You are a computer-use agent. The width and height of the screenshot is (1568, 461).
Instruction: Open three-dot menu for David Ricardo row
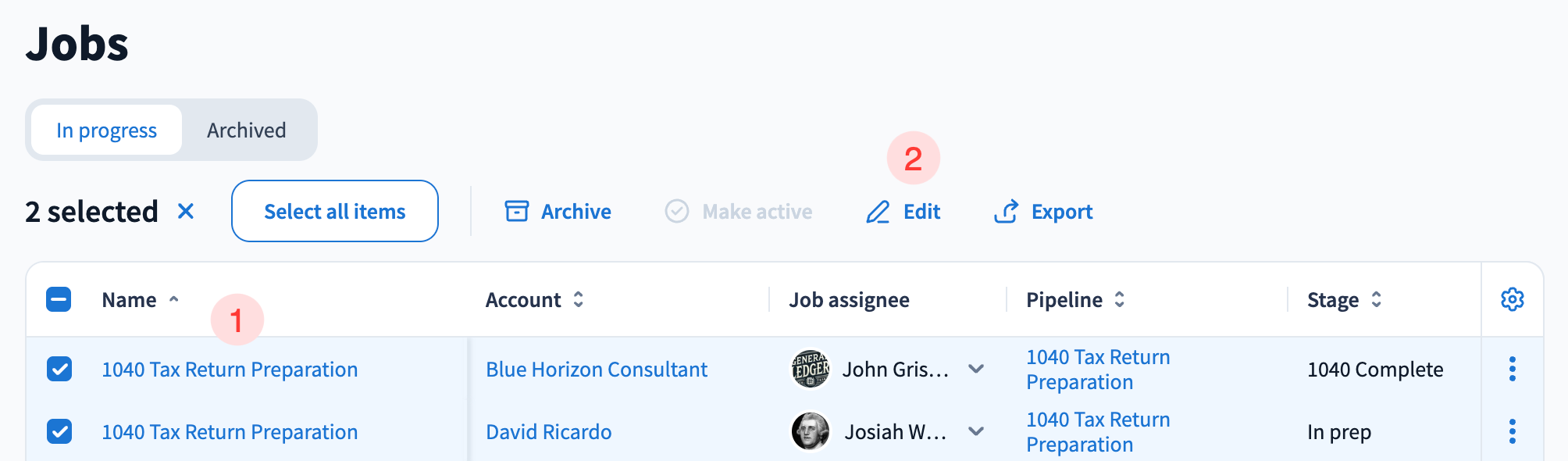[1512, 431]
